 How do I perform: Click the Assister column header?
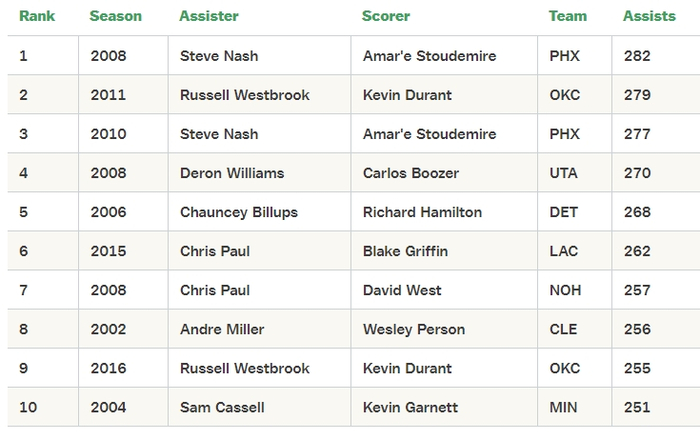208,16
